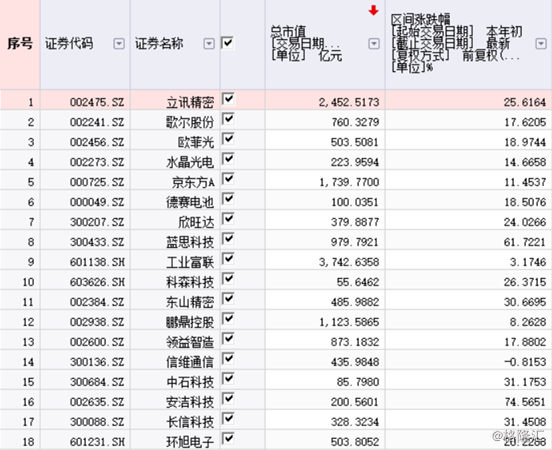
Task: Uncheck the checkbox for 立讯精密
Action: (x=228, y=99)
